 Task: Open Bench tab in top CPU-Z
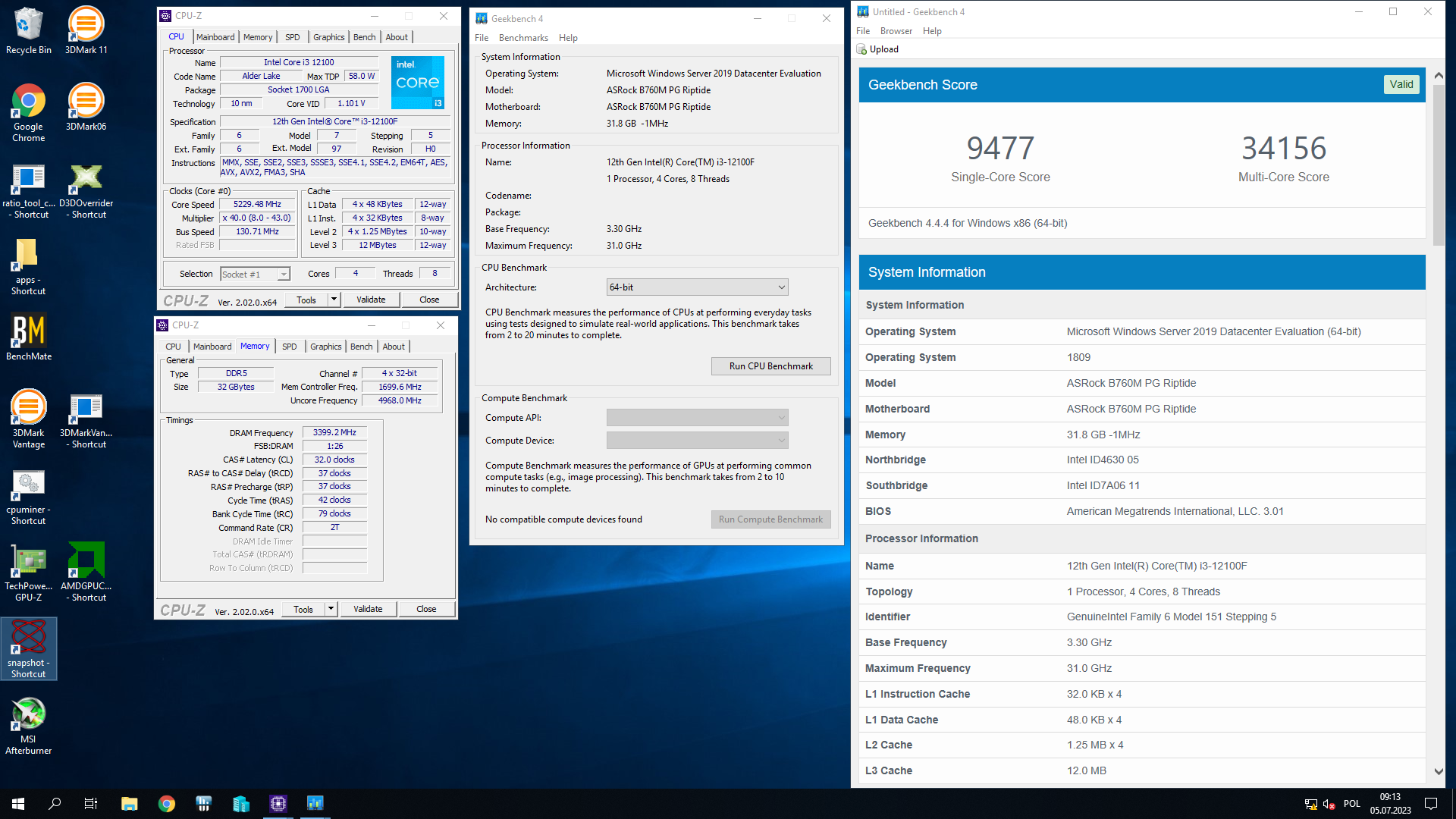point(365,37)
